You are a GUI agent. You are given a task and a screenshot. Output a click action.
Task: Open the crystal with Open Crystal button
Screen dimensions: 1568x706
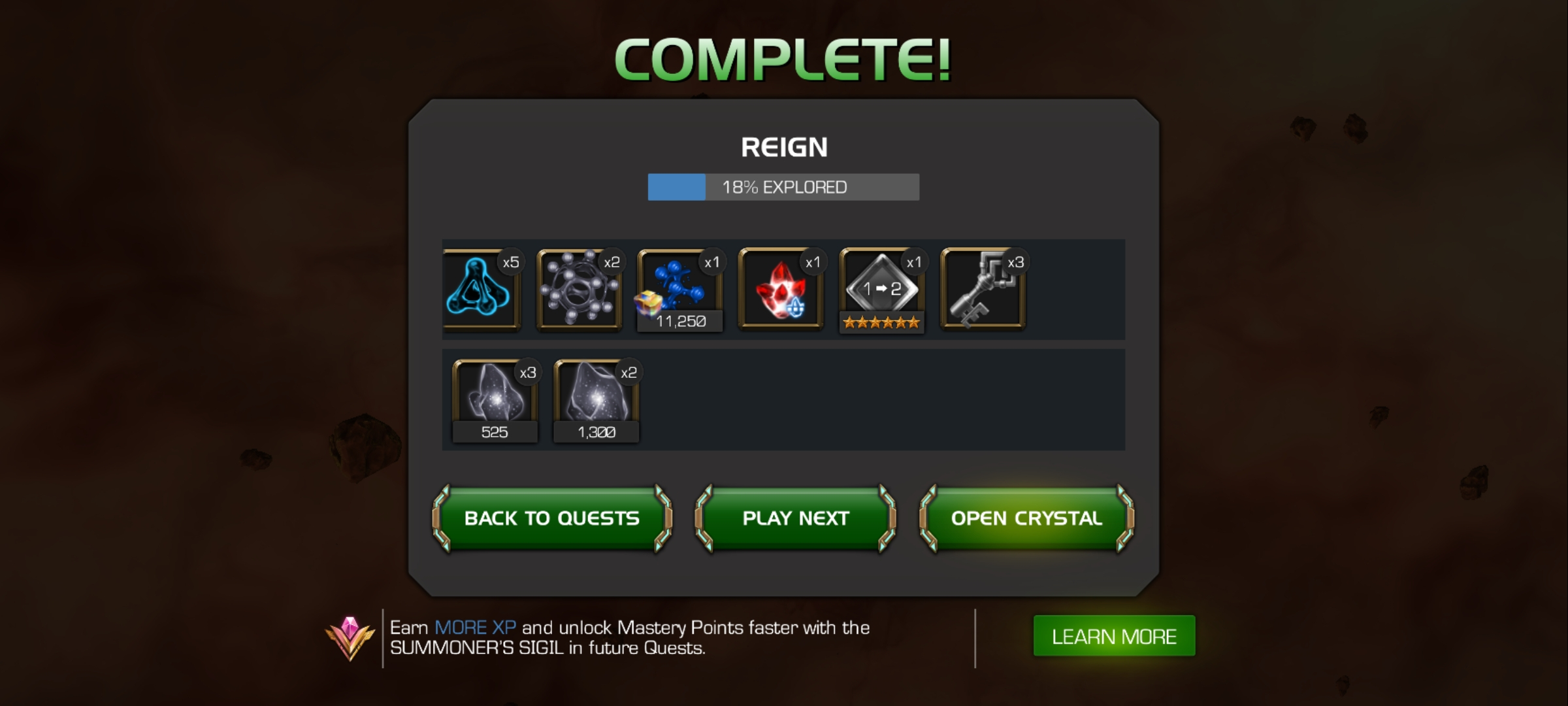pos(1026,518)
